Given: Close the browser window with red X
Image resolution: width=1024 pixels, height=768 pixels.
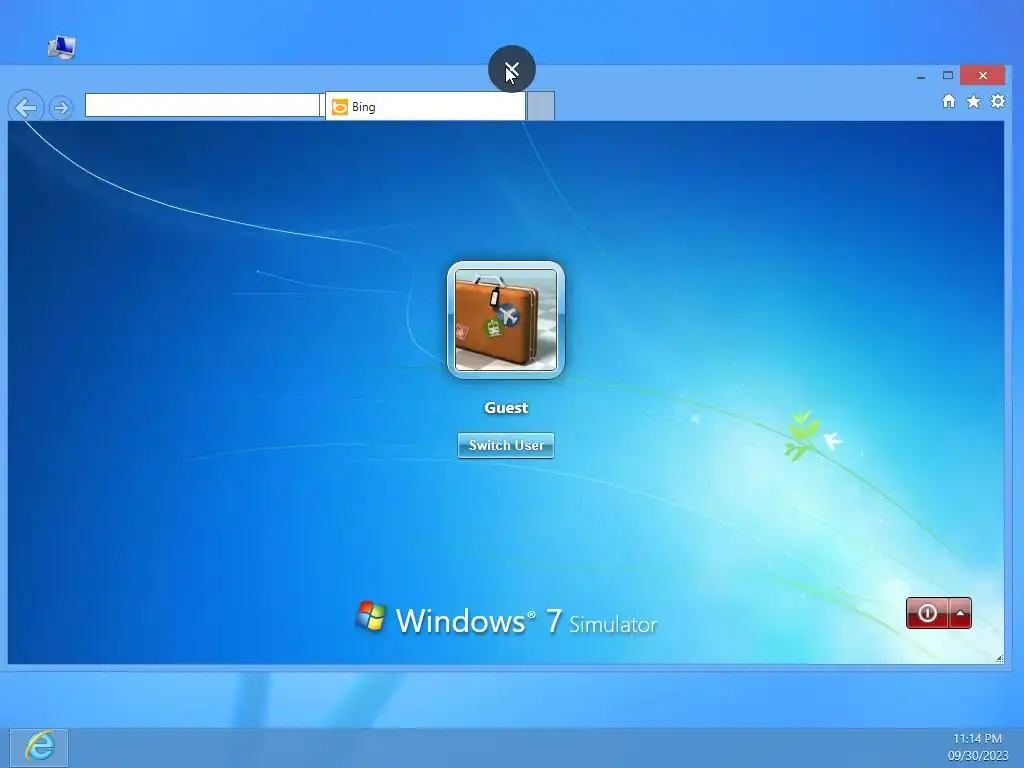Looking at the screenshot, I should click(982, 75).
